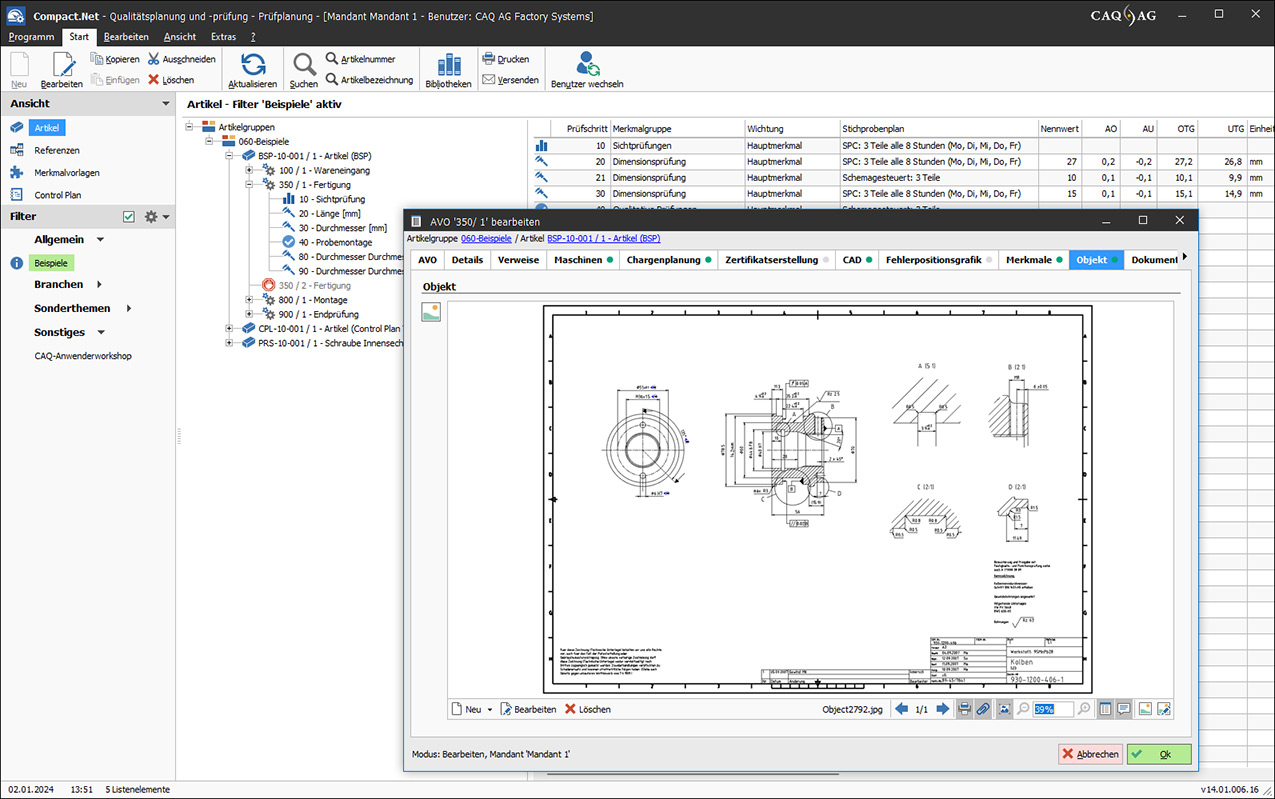Click the object image icon beside the drawing
The height and width of the screenshot is (799, 1275).
pyautogui.click(x=432, y=313)
